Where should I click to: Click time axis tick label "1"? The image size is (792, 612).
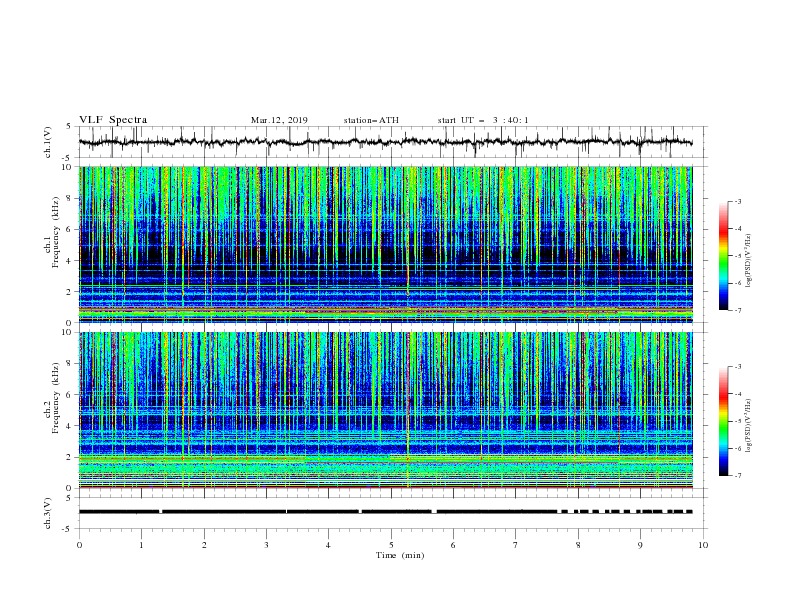[x=141, y=545]
